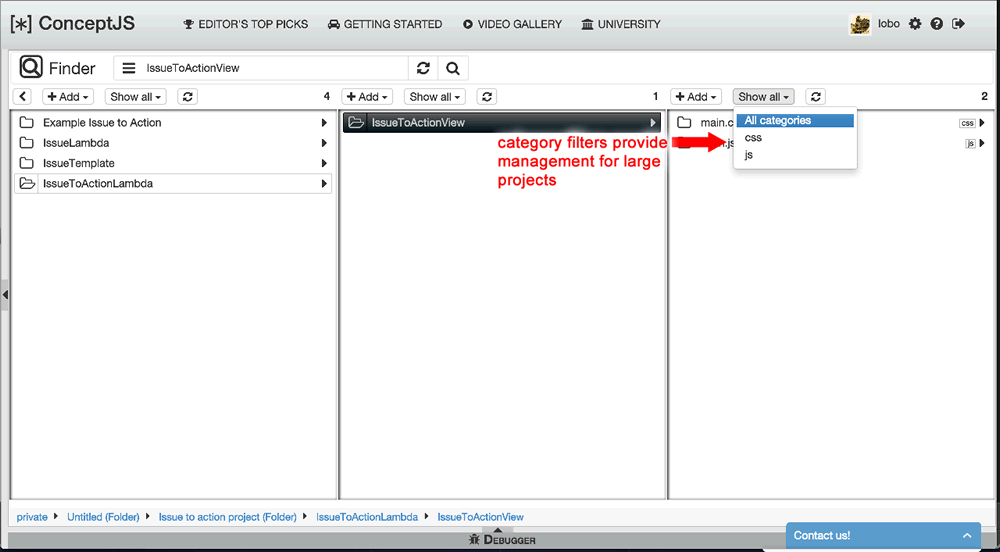Open hamburger menu in Finder path bar
The image size is (1000, 552).
(x=129, y=68)
